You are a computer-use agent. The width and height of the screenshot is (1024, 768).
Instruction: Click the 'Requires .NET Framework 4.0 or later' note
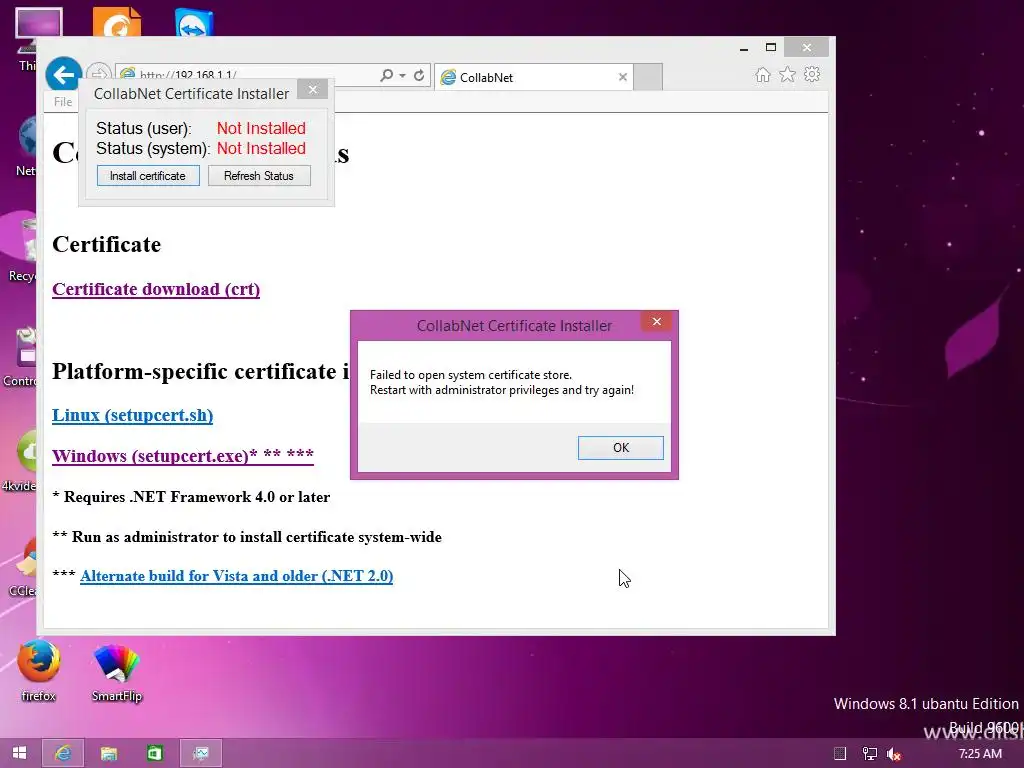(191, 497)
